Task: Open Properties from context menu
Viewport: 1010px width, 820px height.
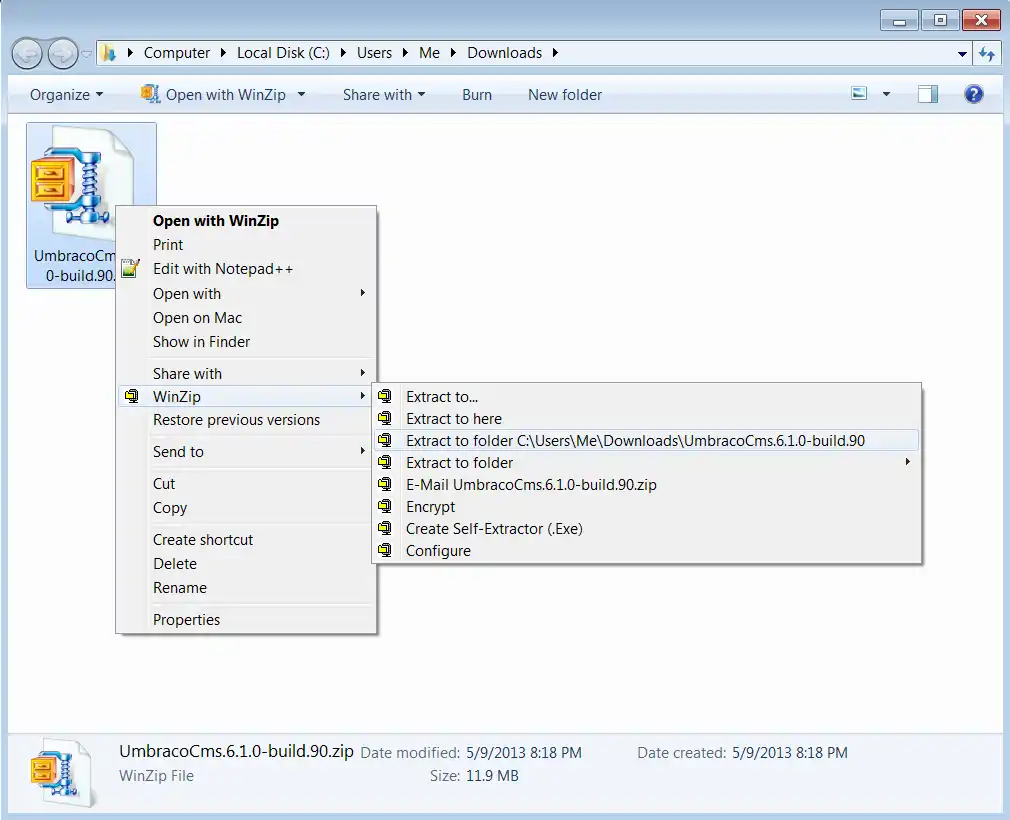Action: click(x=246, y=619)
